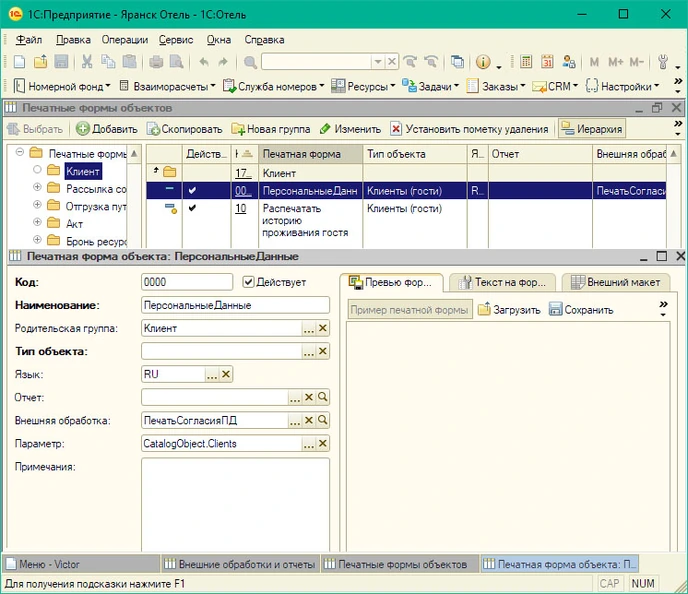This screenshot has width=688, height=594.
Task: Click the Help info icon in toolbar
Action: (482, 62)
